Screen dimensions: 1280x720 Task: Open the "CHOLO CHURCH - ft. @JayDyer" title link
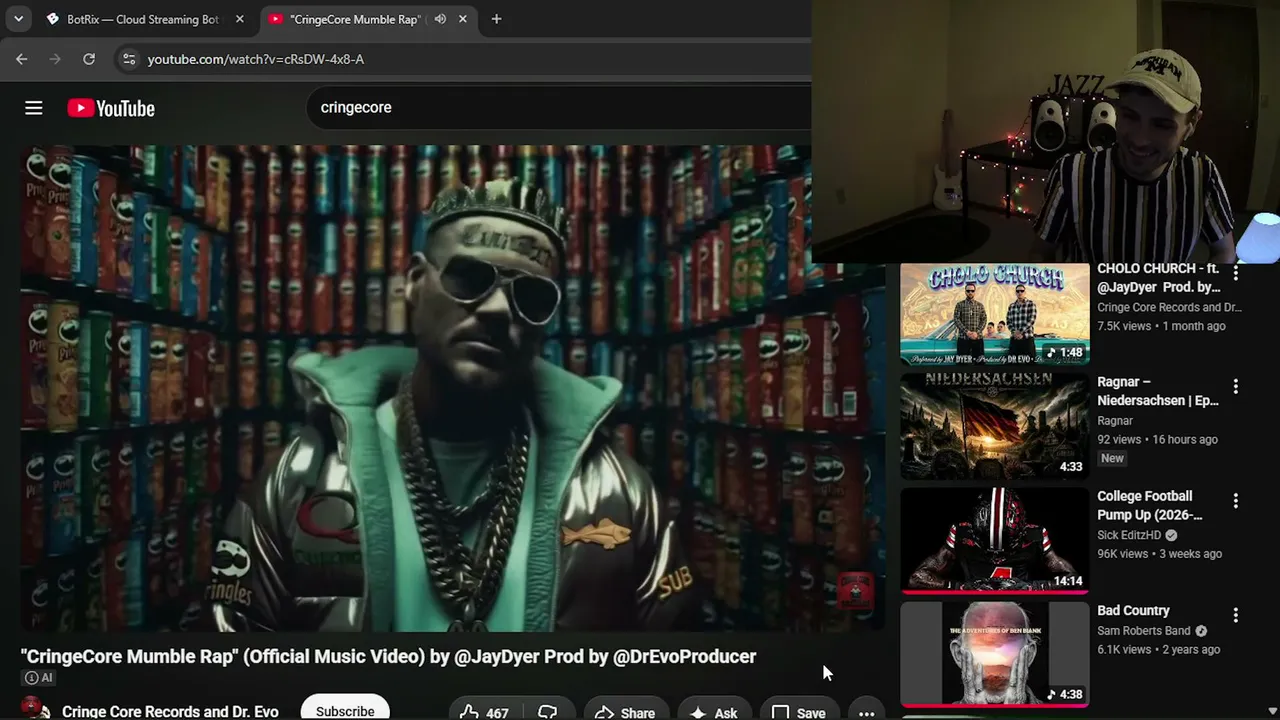click(1159, 278)
